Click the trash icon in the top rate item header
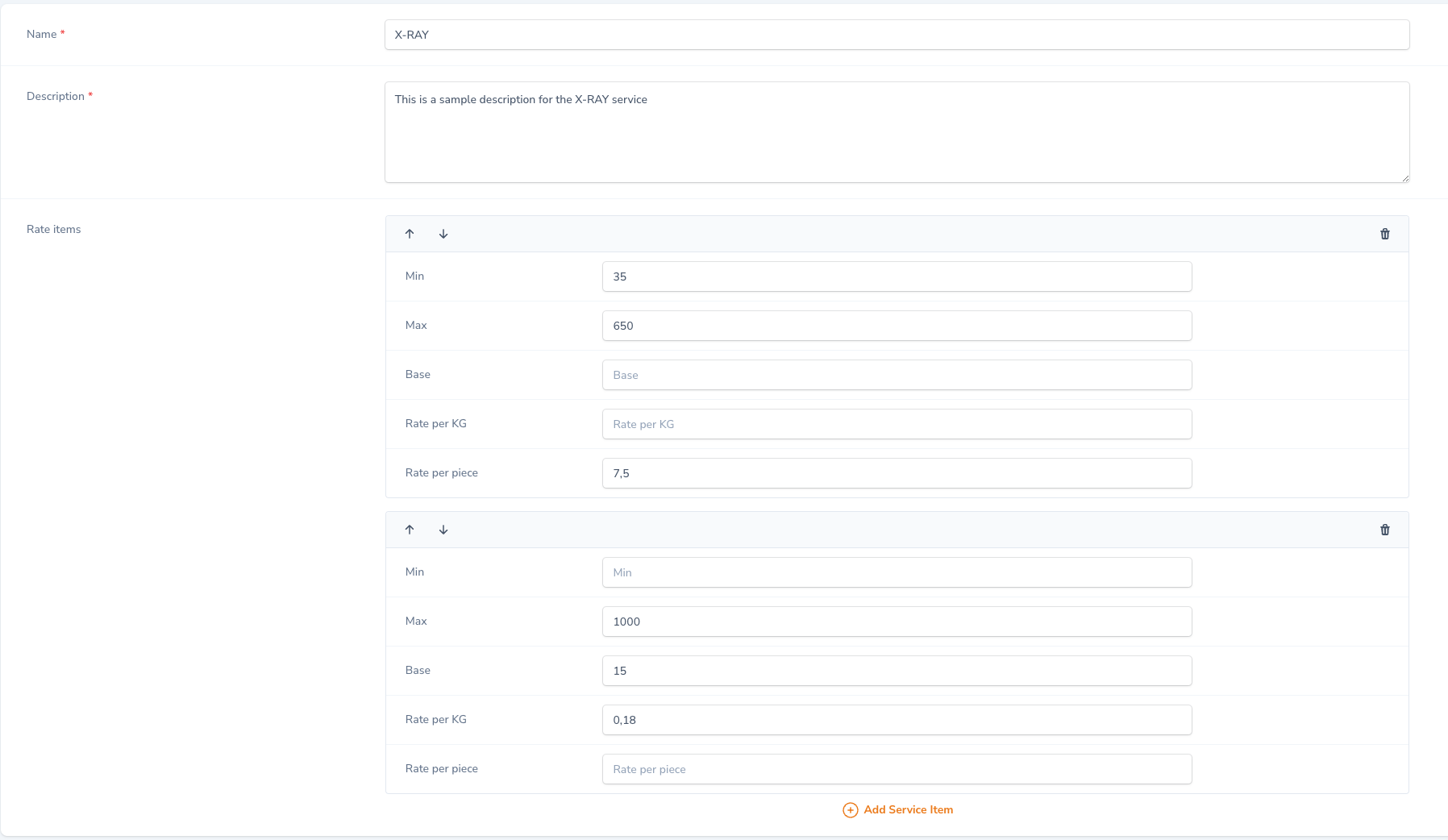 (1385, 234)
